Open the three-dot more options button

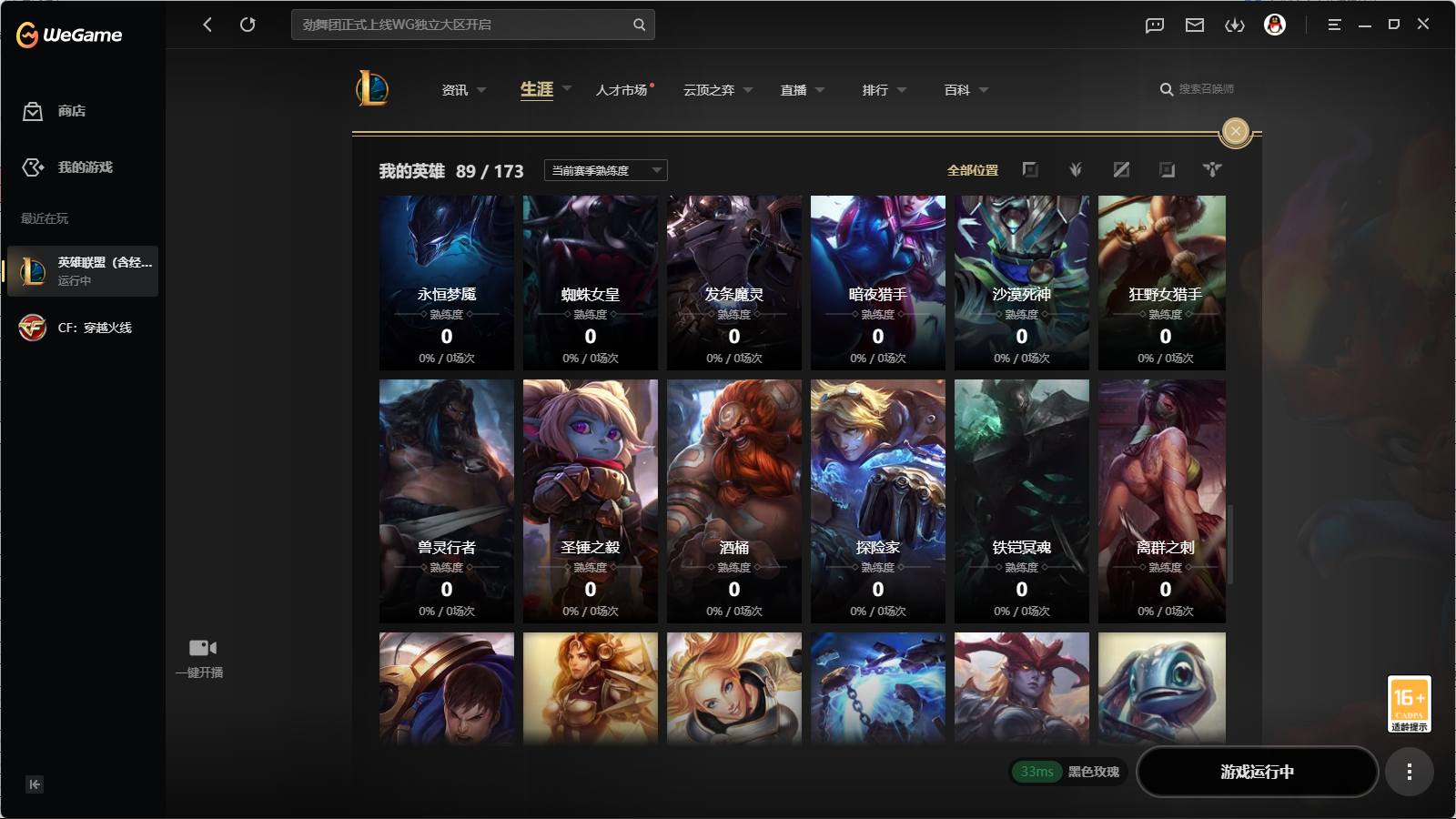pyautogui.click(x=1410, y=772)
